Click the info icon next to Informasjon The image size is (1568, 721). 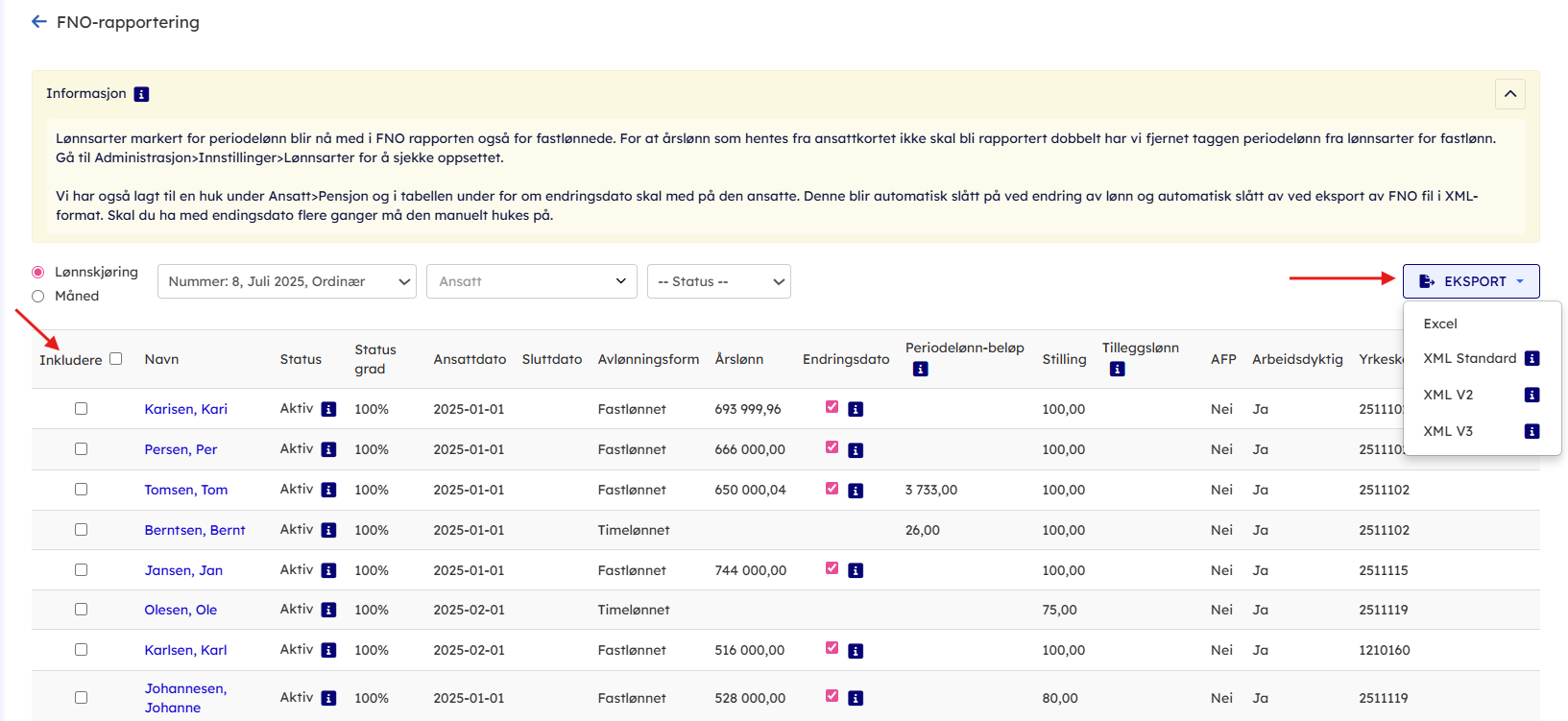(x=141, y=94)
